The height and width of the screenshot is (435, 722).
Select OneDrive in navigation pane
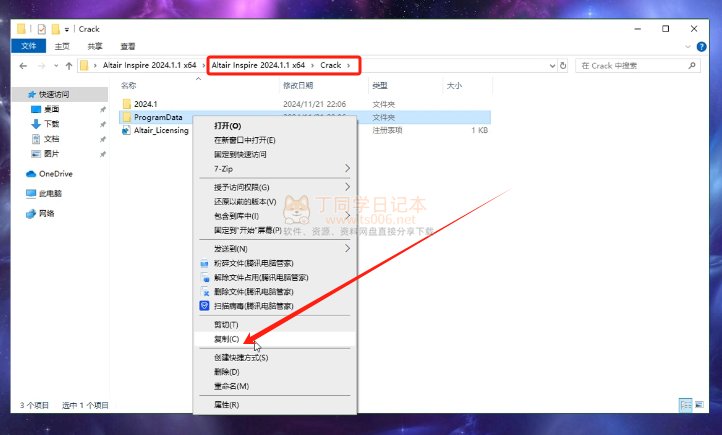pyautogui.click(x=55, y=174)
